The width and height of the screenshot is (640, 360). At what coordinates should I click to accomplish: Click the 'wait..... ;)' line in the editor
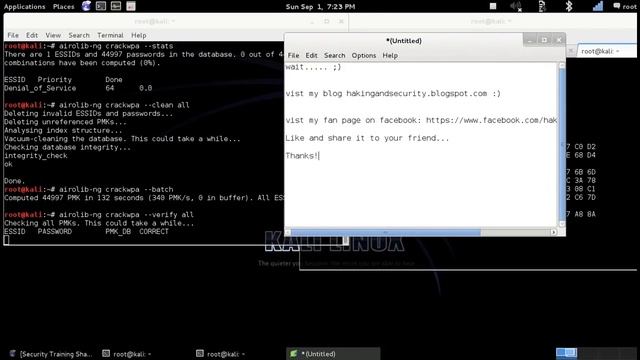tap(313, 67)
